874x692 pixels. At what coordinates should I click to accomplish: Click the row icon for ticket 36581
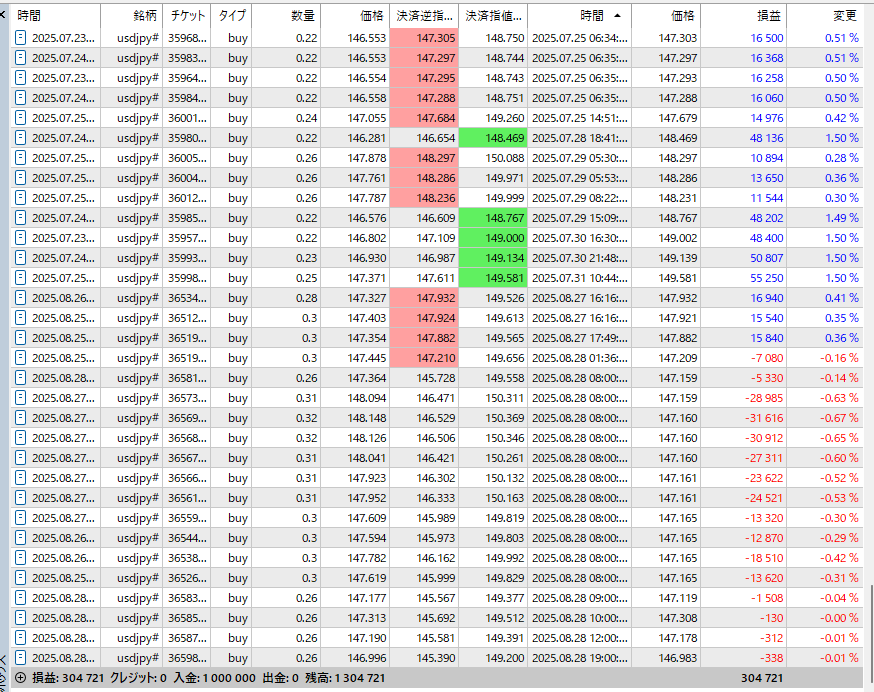click(x=21, y=378)
